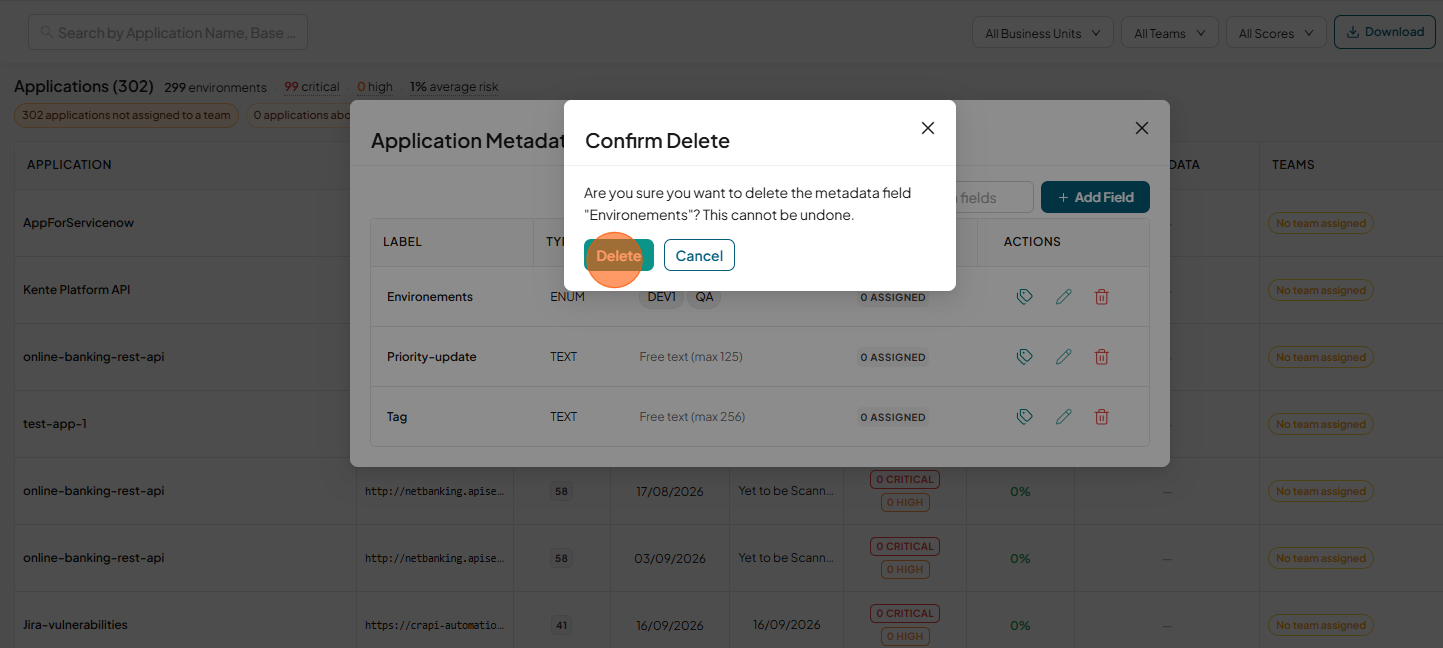The image size is (1443, 648).
Task: Click the DEV1 enum value chip
Action: pyautogui.click(x=662, y=297)
